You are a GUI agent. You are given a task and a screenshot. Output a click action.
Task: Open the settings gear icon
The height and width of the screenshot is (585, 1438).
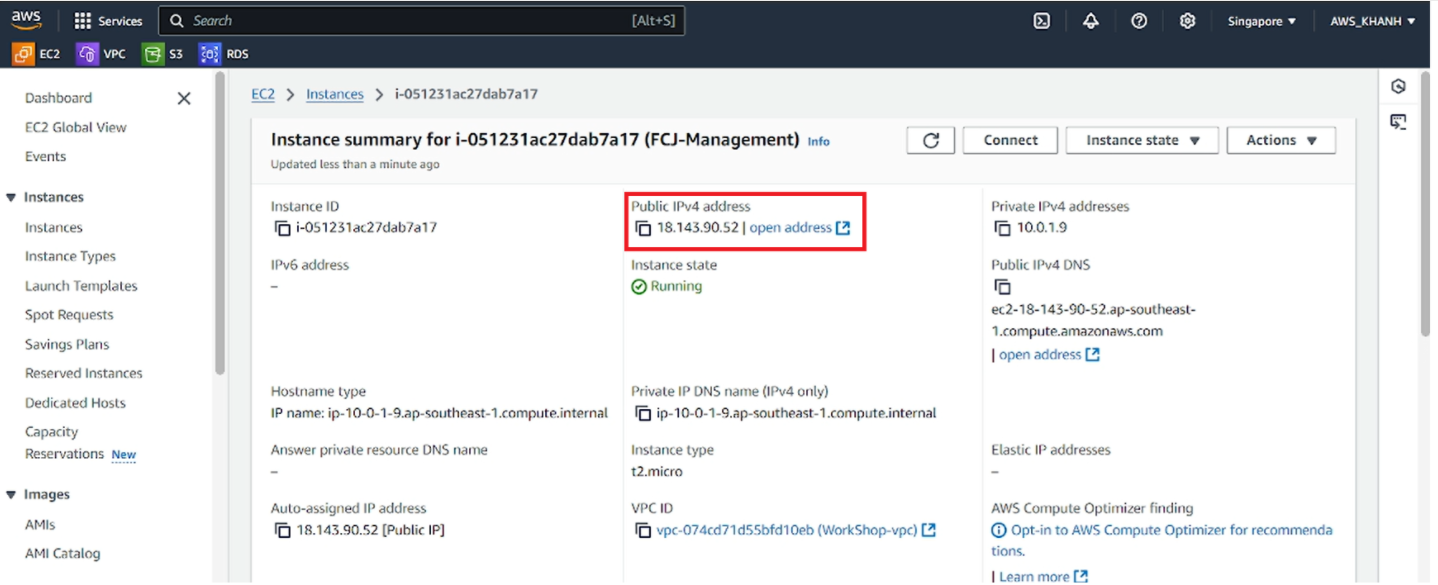[x=1187, y=20]
